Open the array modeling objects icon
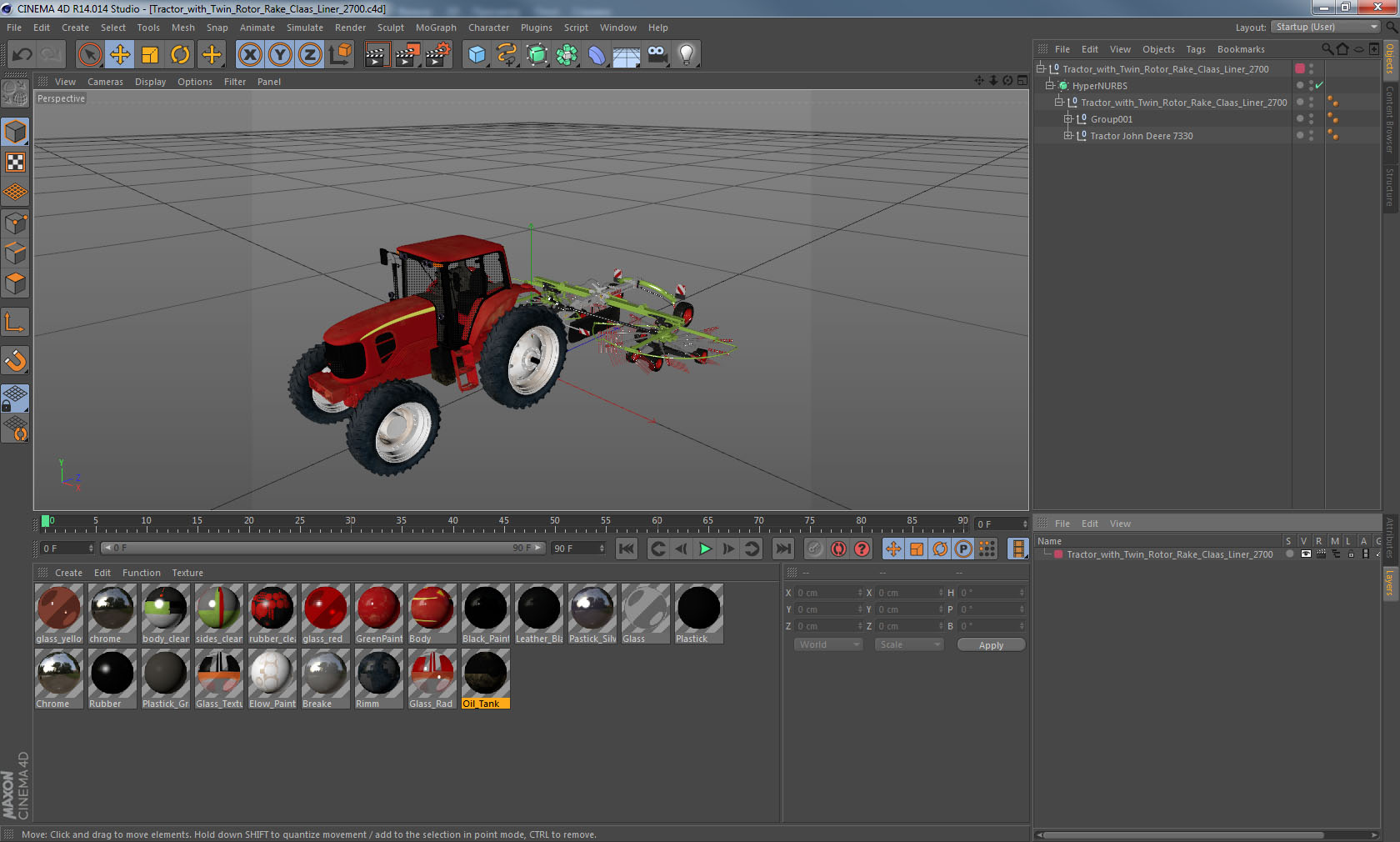1400x842 pixels. pos(567,55)
